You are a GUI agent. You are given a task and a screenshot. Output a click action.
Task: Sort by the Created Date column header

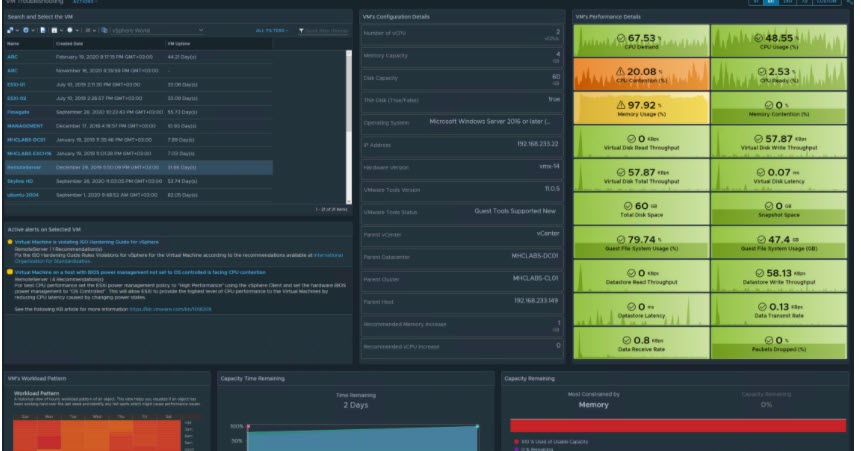pos(70,44)
